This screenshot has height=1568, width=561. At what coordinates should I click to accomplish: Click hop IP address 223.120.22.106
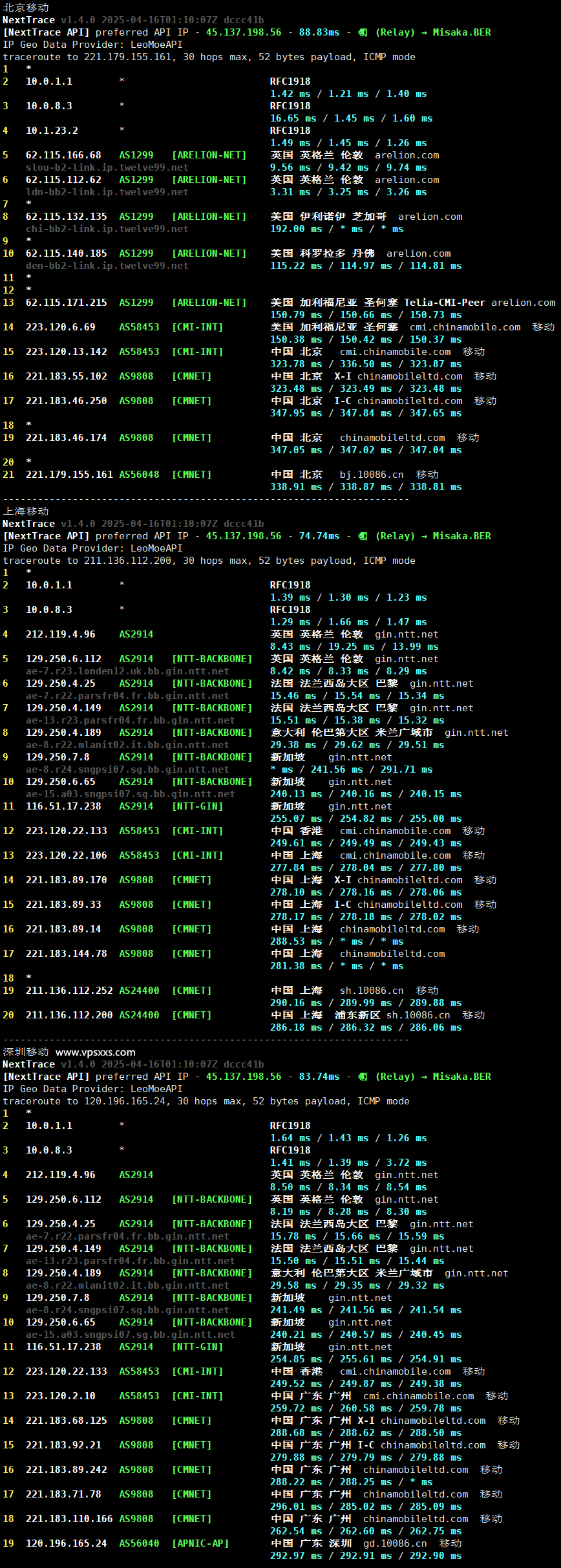point(67,855)
